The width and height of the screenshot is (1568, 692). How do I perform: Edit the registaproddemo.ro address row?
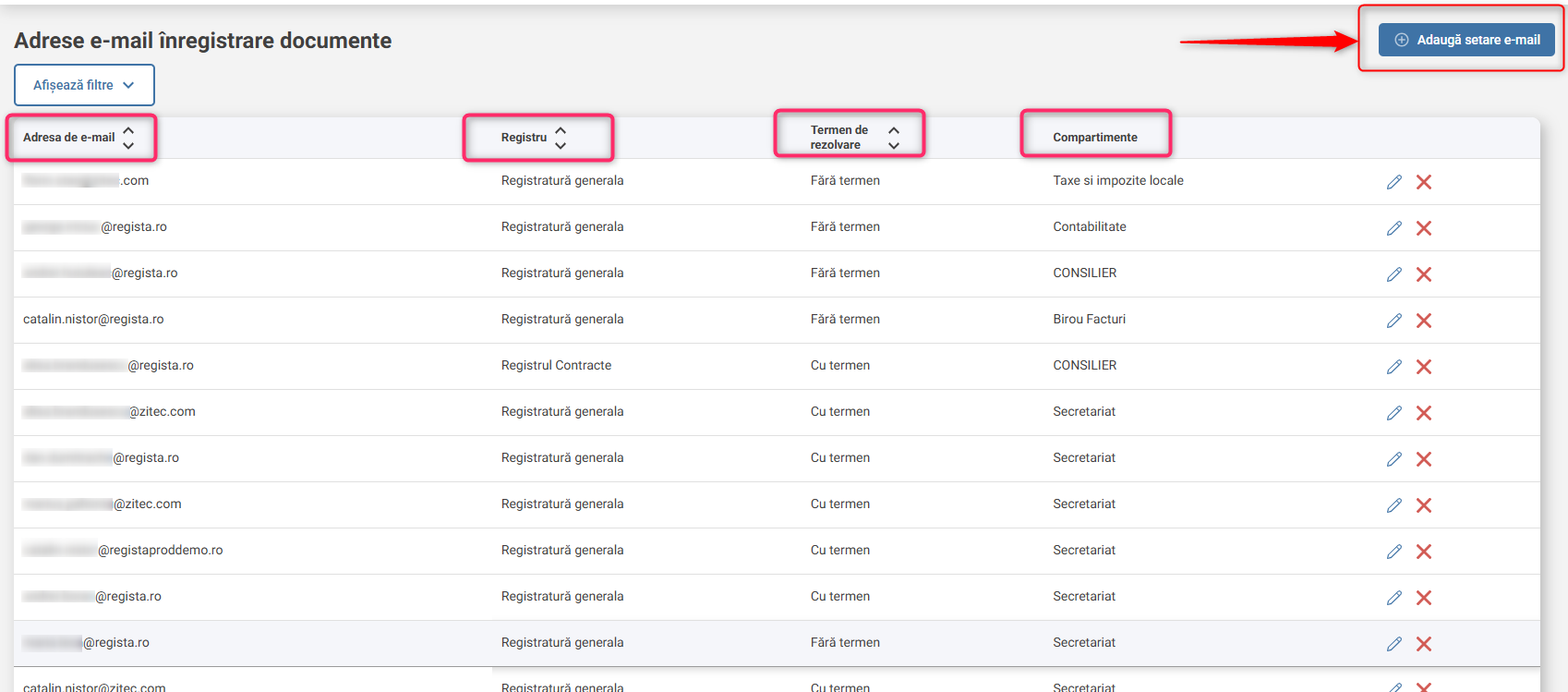pyautogui.click(x=1394, y=552)
